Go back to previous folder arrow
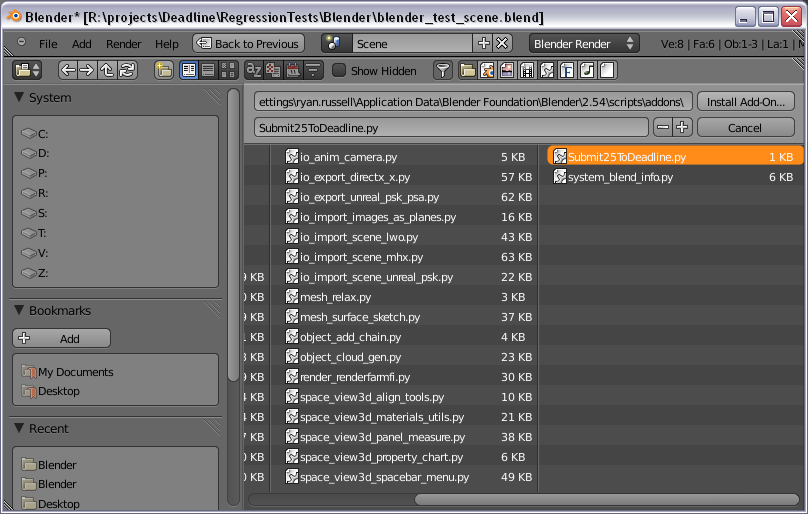Image resolution: width=808 pixels, height=514 pixels. pyautogui.click(x=68, y=70)
